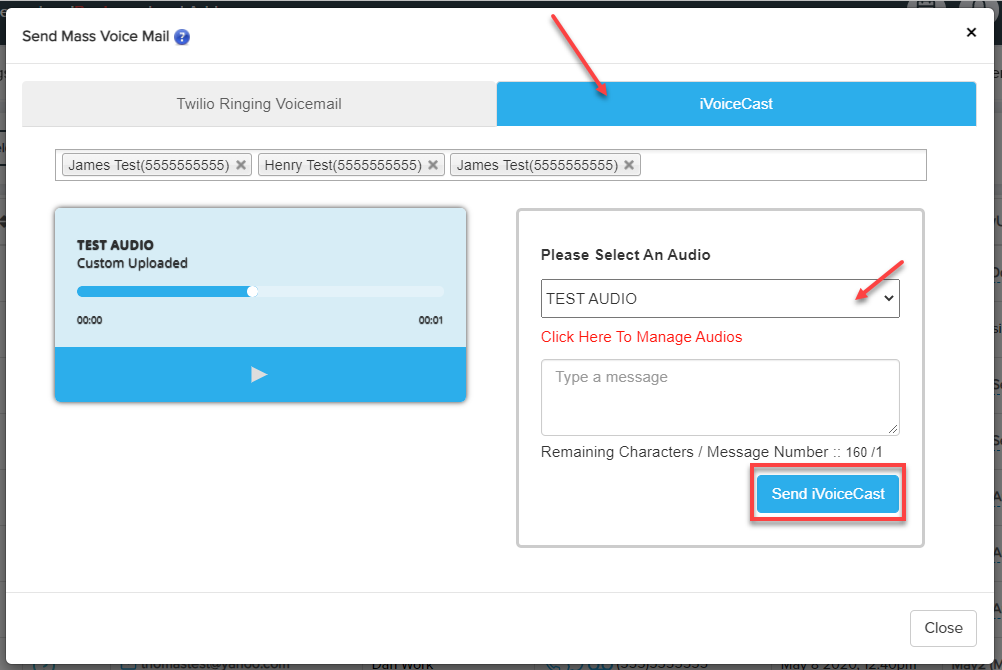Select the iVoiceCast tab
Viewport: 1002px width, 670px height.
point(736,104)
